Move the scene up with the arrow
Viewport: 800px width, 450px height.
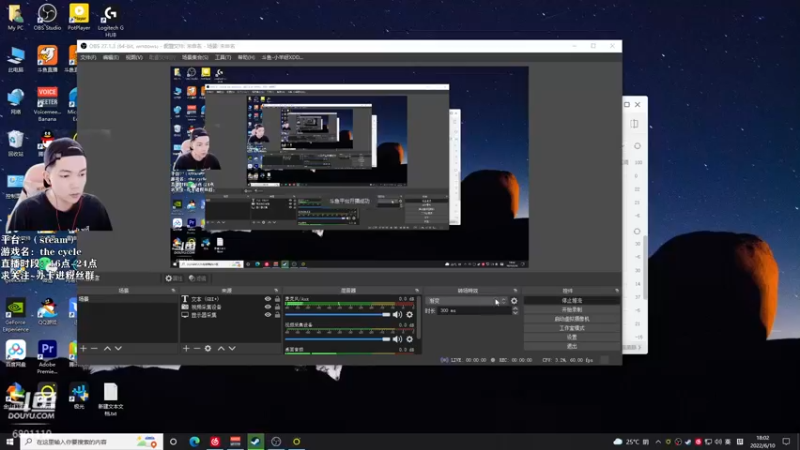pos(107,348)
